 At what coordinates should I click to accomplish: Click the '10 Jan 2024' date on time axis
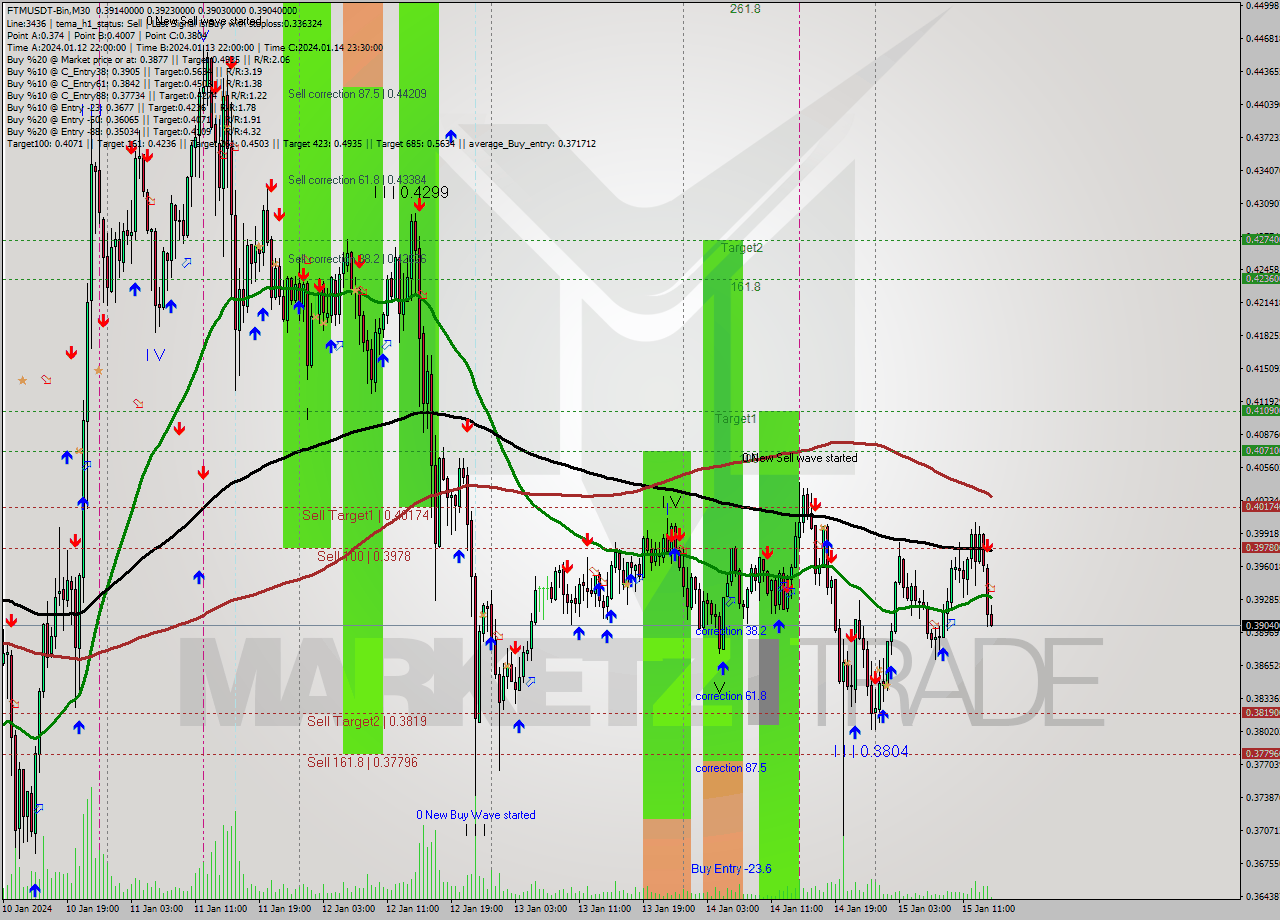tap(29, 909)
